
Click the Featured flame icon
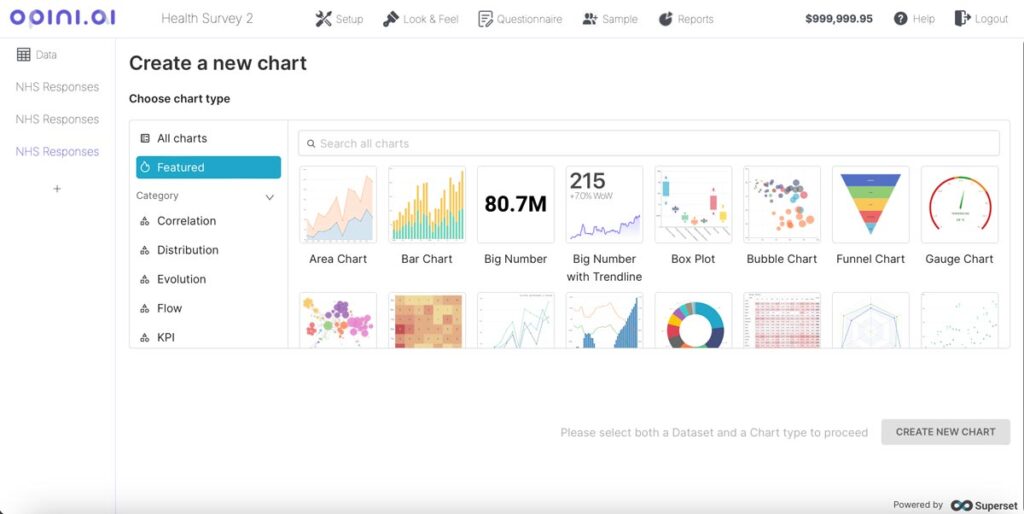(145, 167)
